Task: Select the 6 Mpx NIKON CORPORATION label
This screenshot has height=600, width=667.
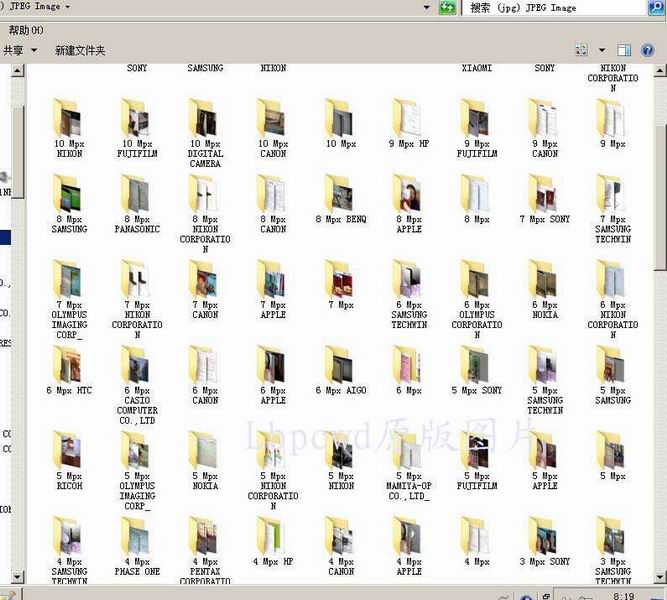Action: pos(613,320)
